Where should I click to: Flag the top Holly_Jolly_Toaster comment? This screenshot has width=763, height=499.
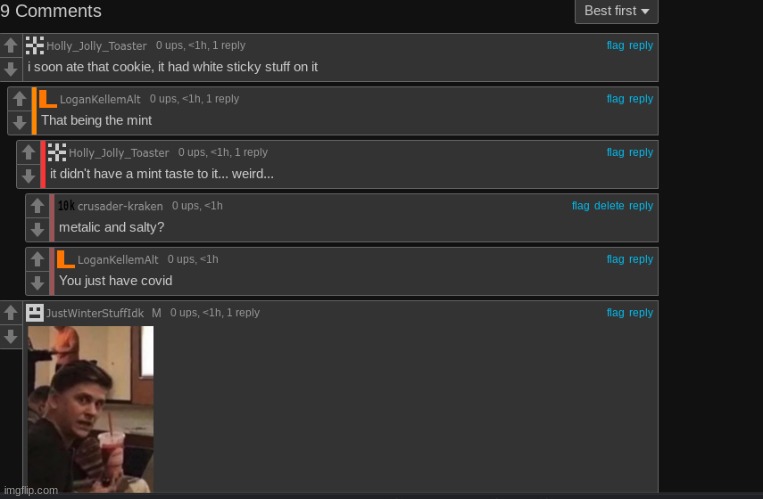615,45
